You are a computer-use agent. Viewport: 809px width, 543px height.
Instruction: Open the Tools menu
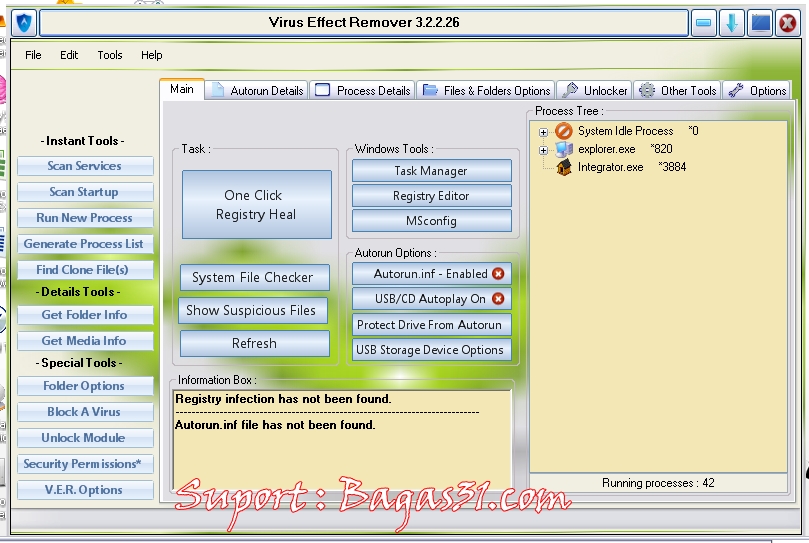coord(110,55)
